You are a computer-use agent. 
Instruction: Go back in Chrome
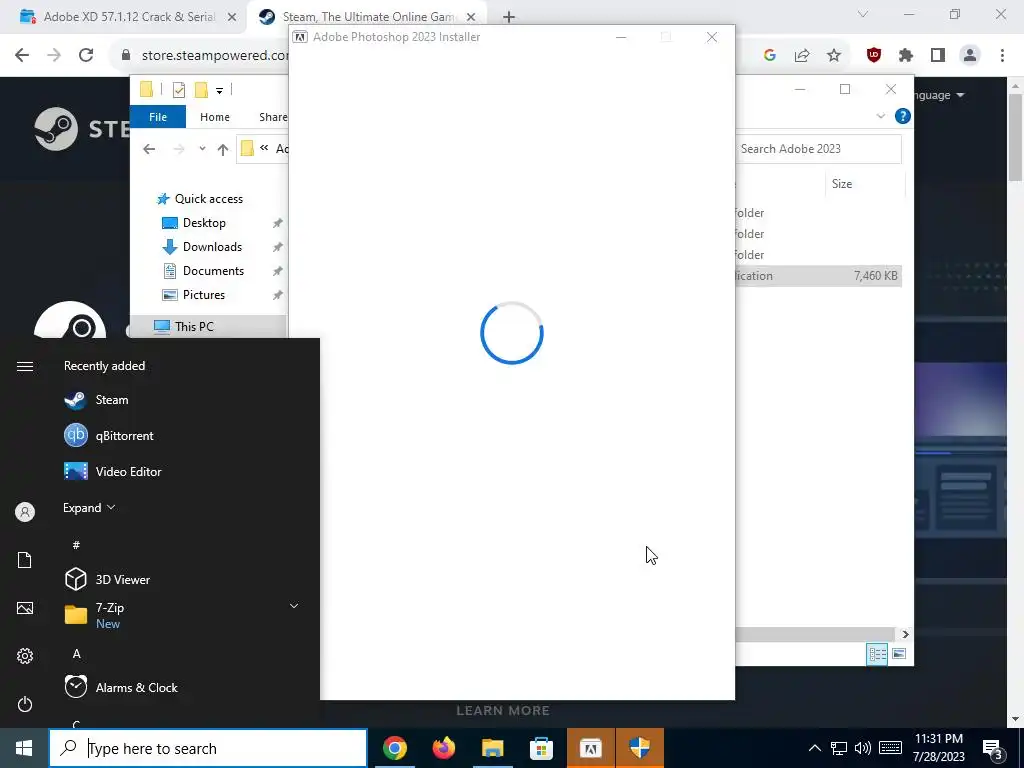tap(22, 56)
